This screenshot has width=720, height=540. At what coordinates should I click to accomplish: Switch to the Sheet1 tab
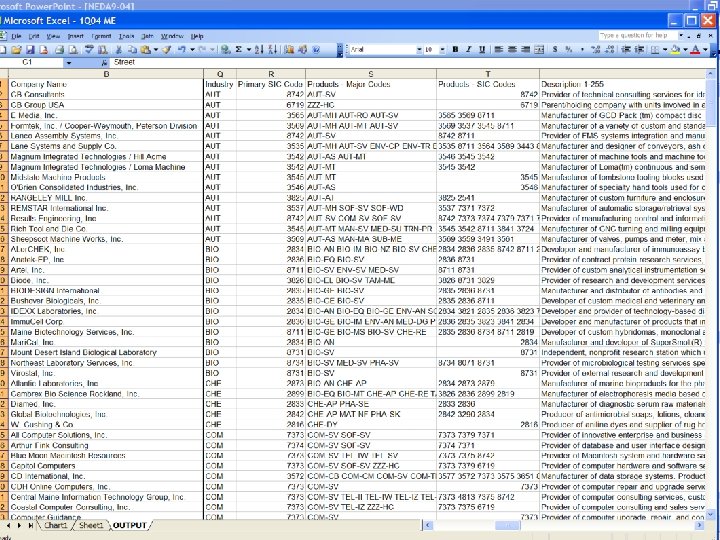[x=91, y=525]
